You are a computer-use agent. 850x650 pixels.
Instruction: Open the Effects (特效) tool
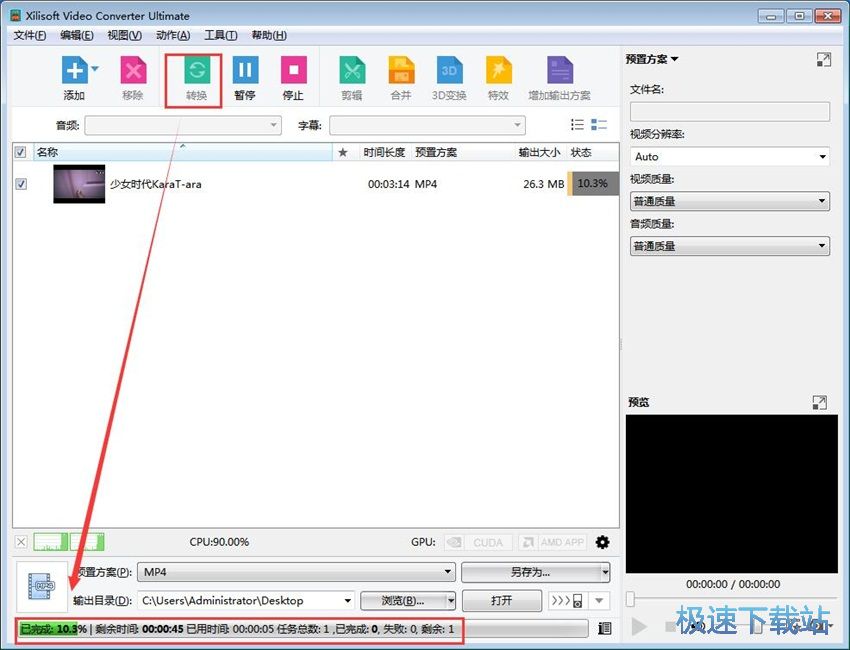pos(499,70)
